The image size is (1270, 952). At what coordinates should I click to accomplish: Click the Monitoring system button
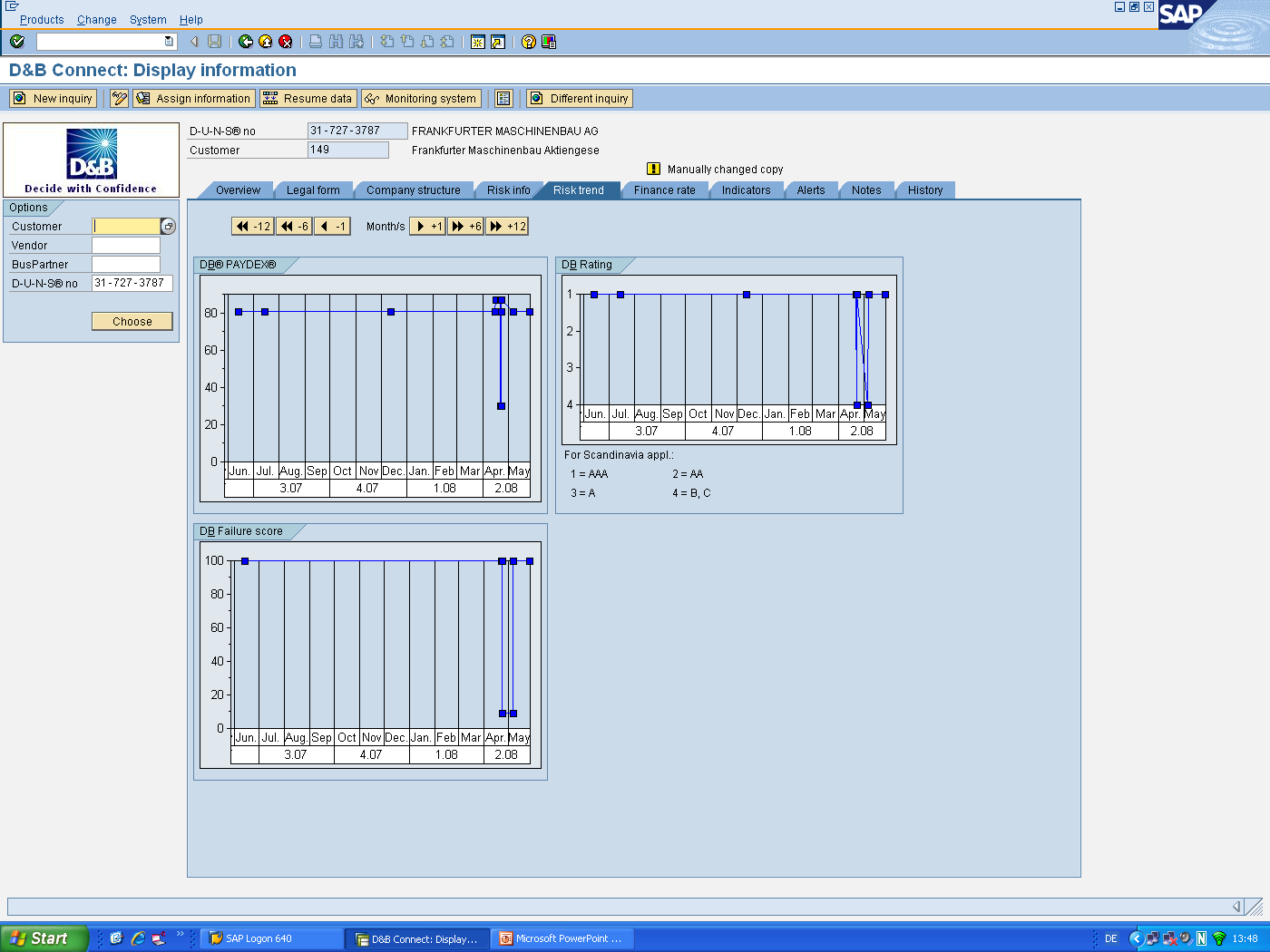(422, 99)
